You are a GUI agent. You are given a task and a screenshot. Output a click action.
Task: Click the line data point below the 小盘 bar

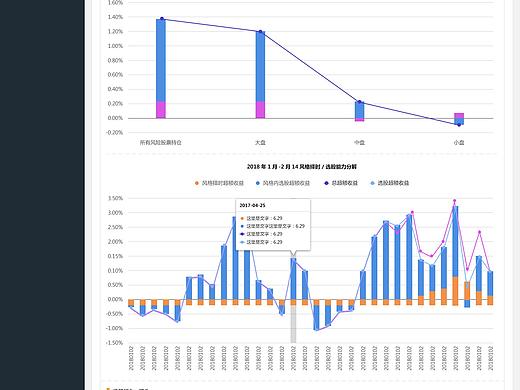click(459, 125)
